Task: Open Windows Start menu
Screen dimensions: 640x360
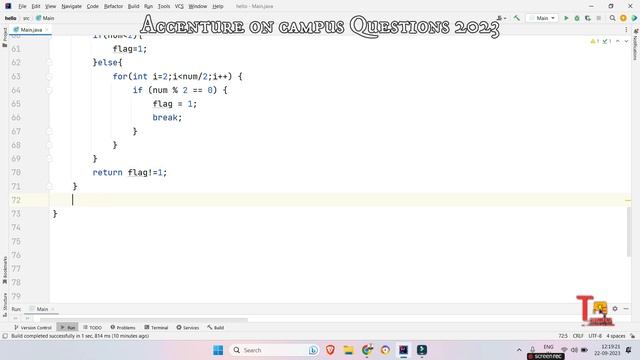Action: click(x=218, y=350)
